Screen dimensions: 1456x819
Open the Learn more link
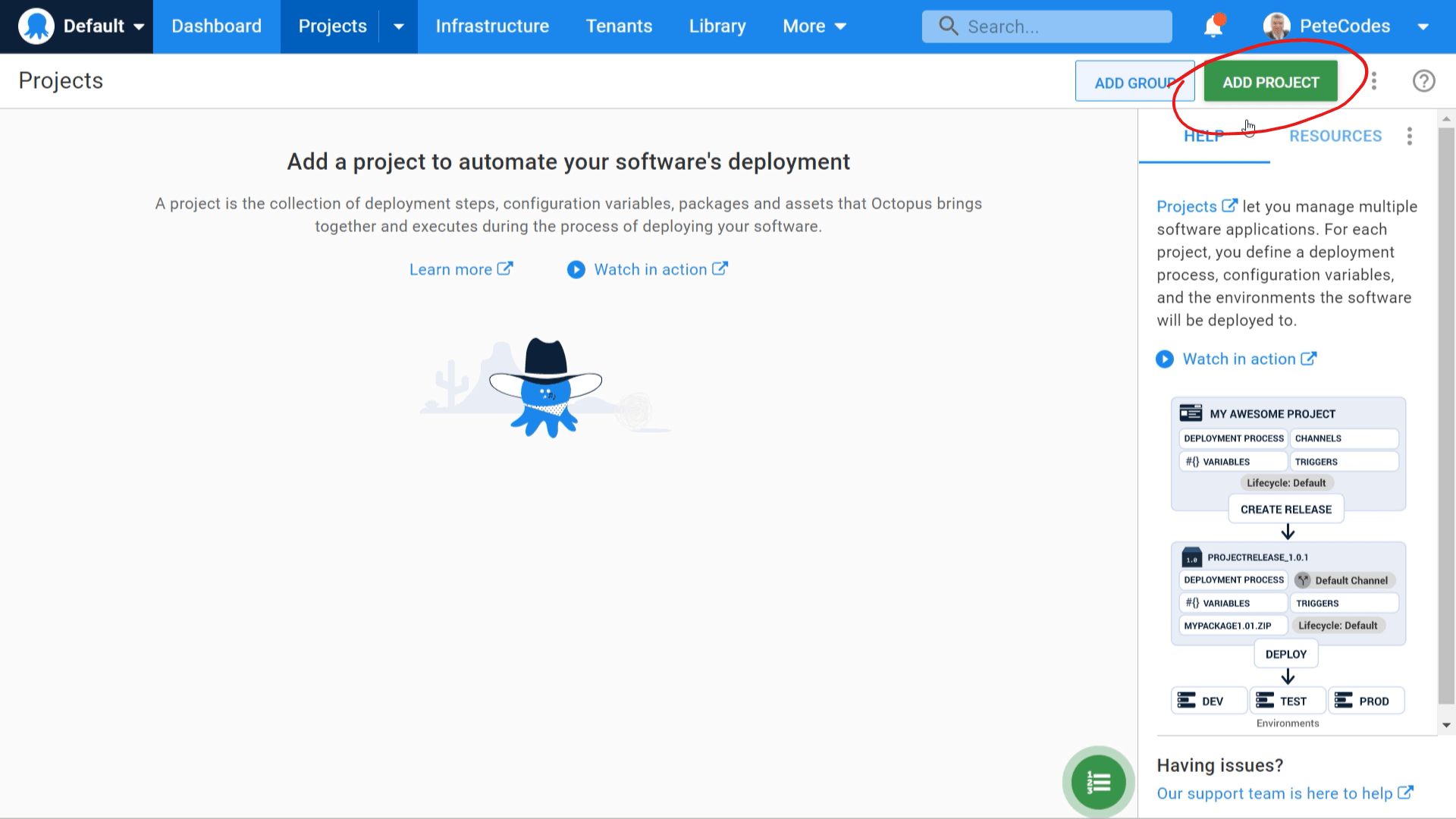[x=461, y=270]
